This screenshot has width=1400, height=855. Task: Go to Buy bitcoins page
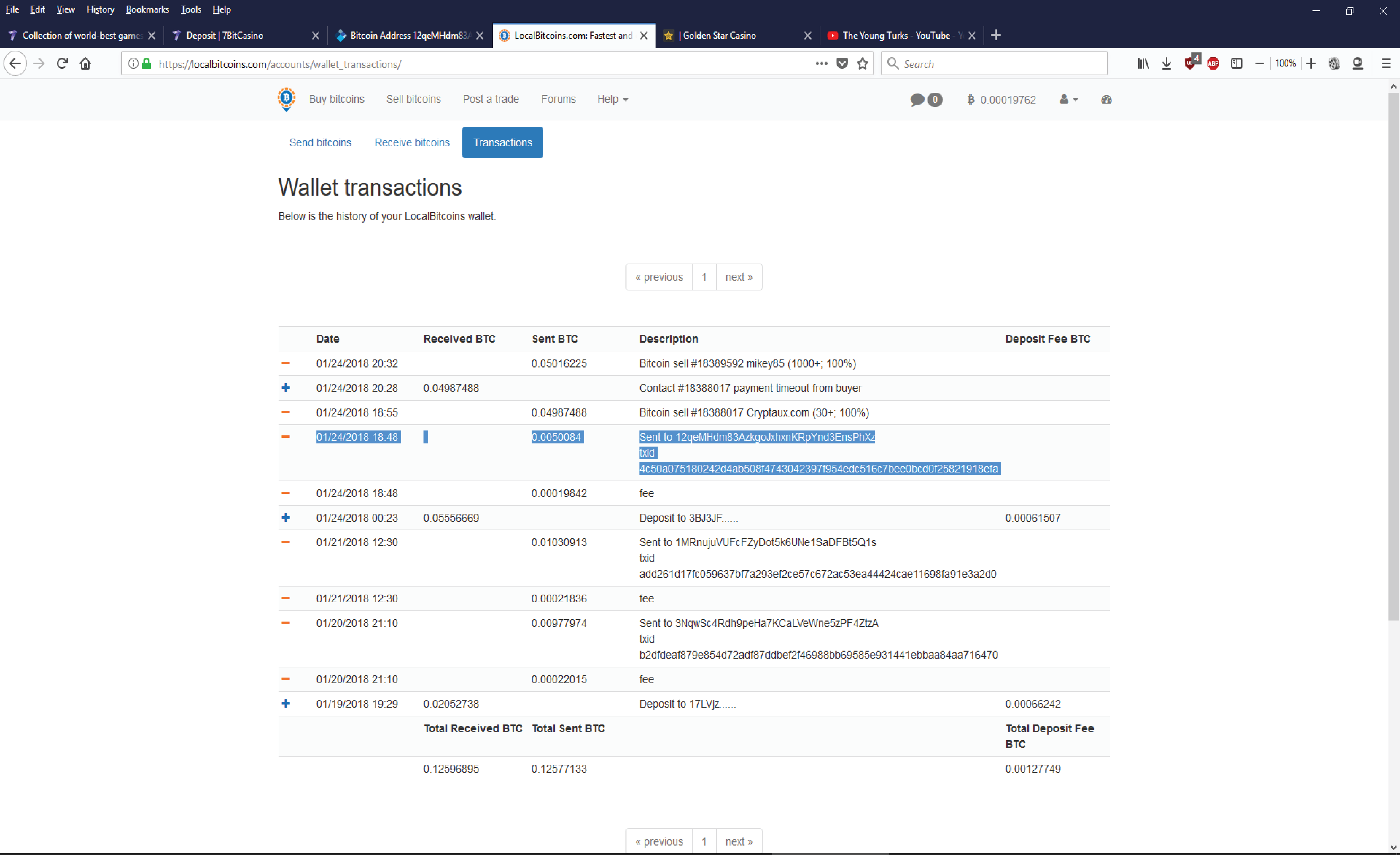[336, 99]
